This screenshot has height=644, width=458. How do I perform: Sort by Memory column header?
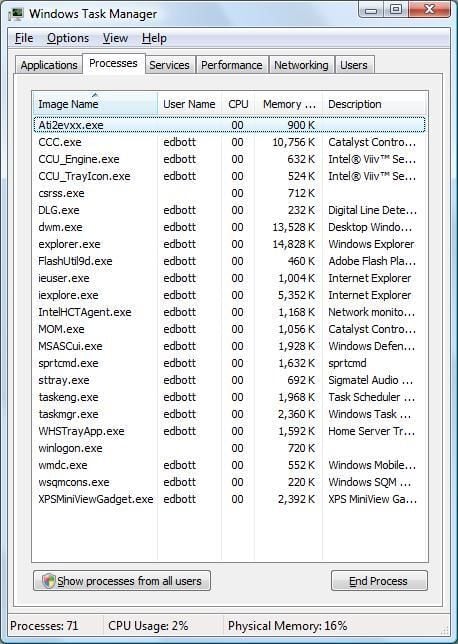click(x=289, y=104)
